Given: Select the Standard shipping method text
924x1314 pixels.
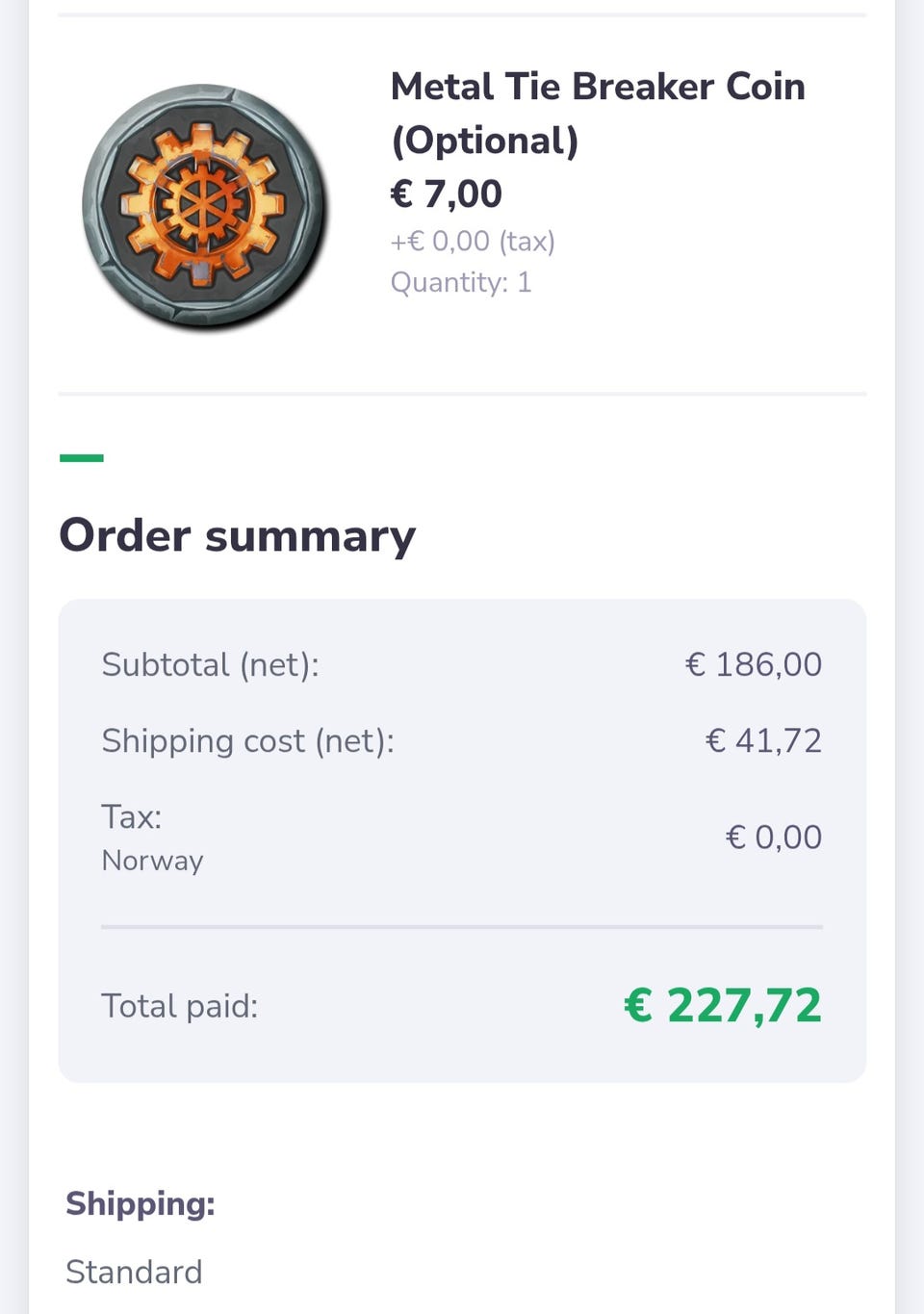Looking at the screenshot, I should coord(134,1272).
